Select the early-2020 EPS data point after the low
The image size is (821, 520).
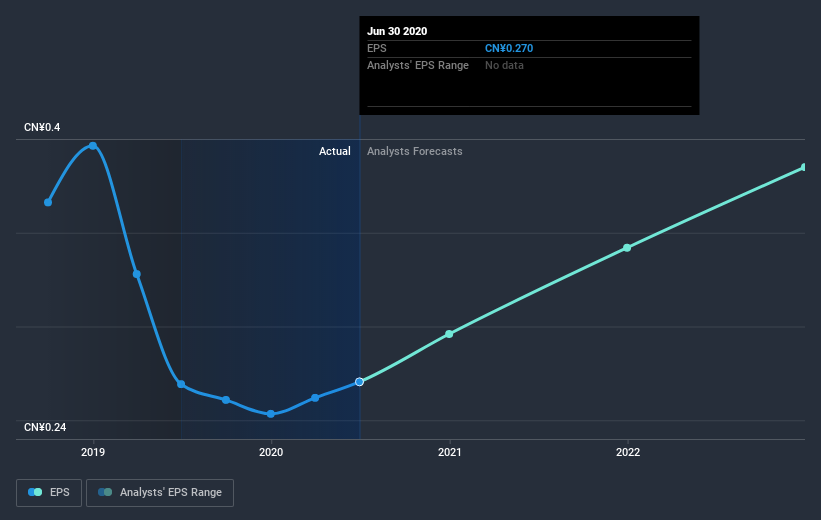pyautogui.click(x=315, y=398)
